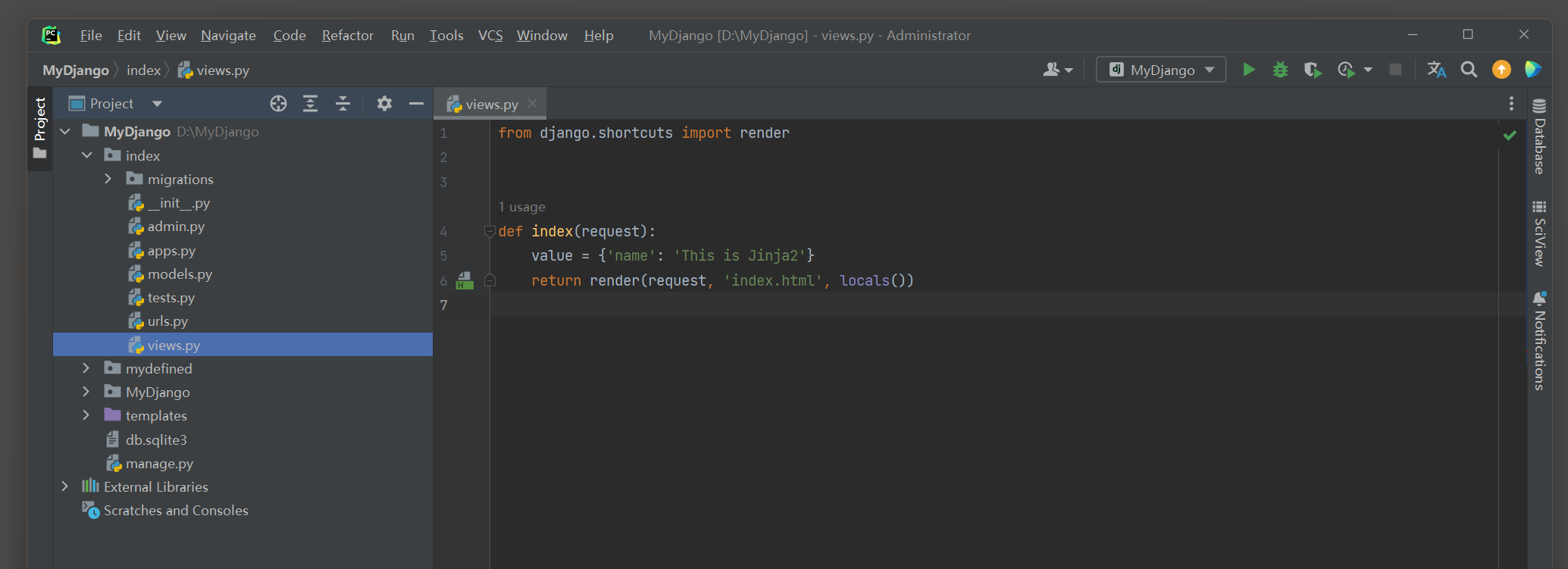This screenshot has width=1568, height=569.
Task: Click the Stop process icon
Action: tap(1395, 70)
